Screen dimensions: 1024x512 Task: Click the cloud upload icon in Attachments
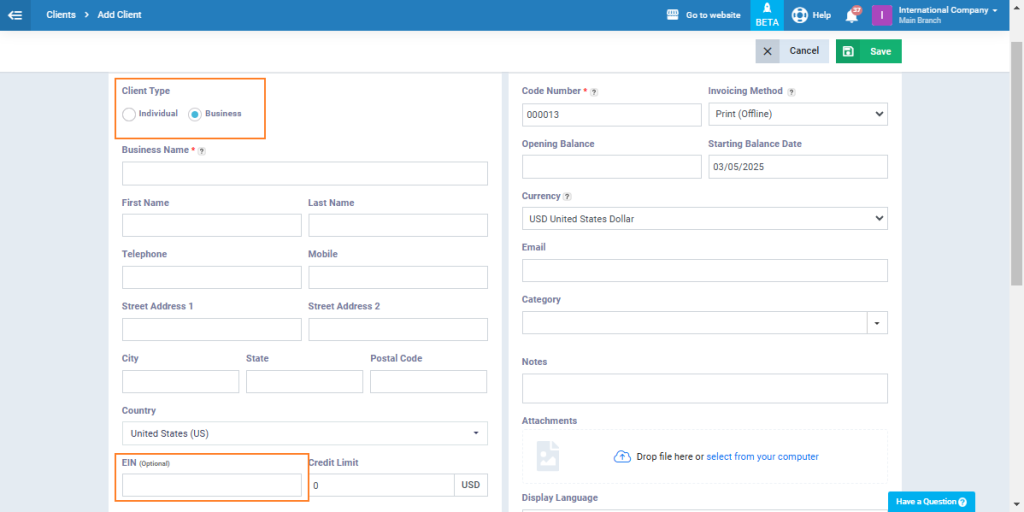pos(622,456)
